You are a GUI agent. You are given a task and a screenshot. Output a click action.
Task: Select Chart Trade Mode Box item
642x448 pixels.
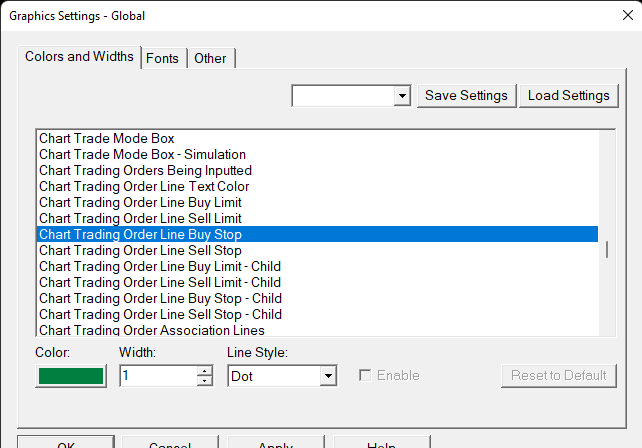113,138
